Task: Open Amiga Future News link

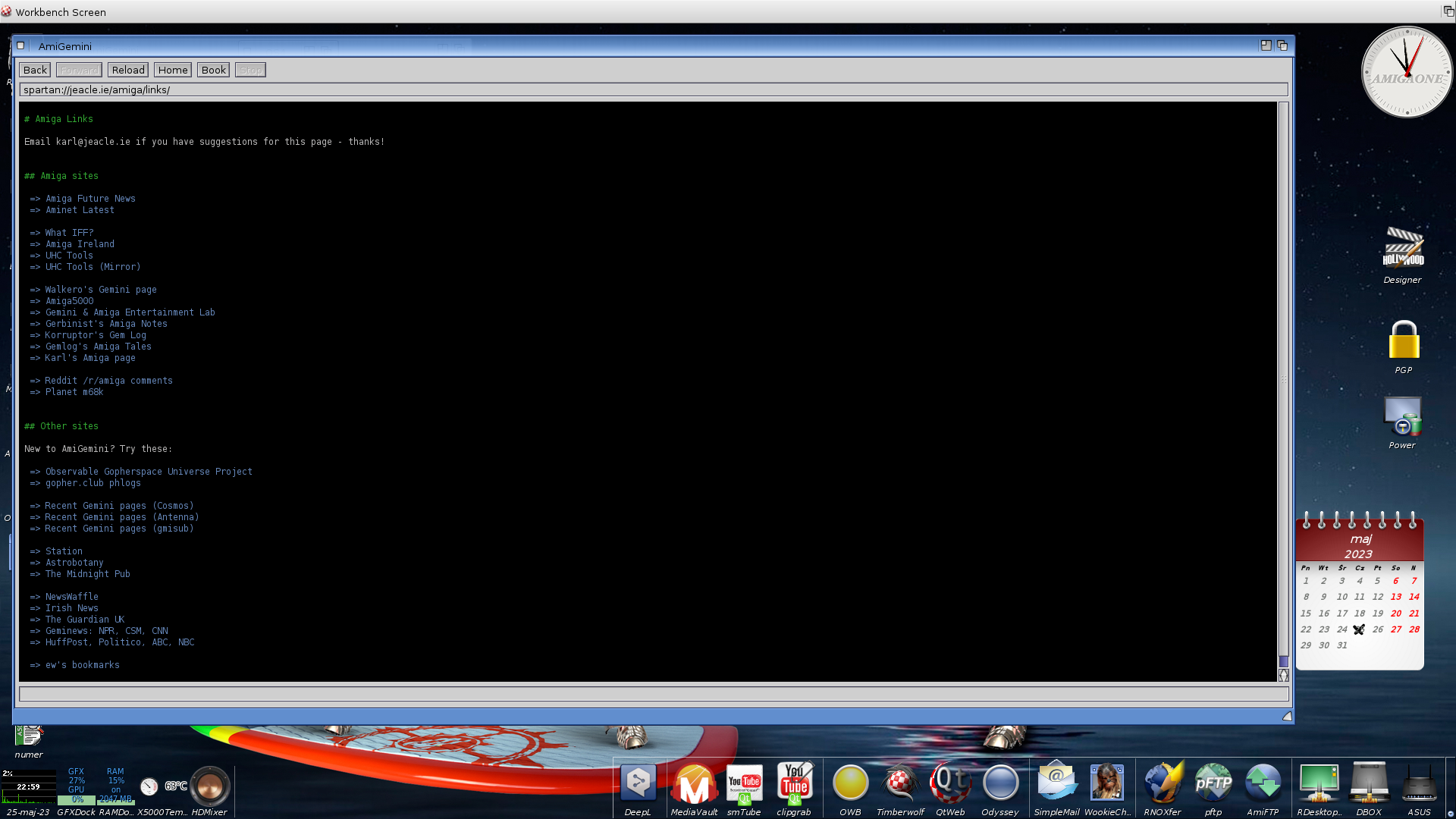Action: coord(90,199)
